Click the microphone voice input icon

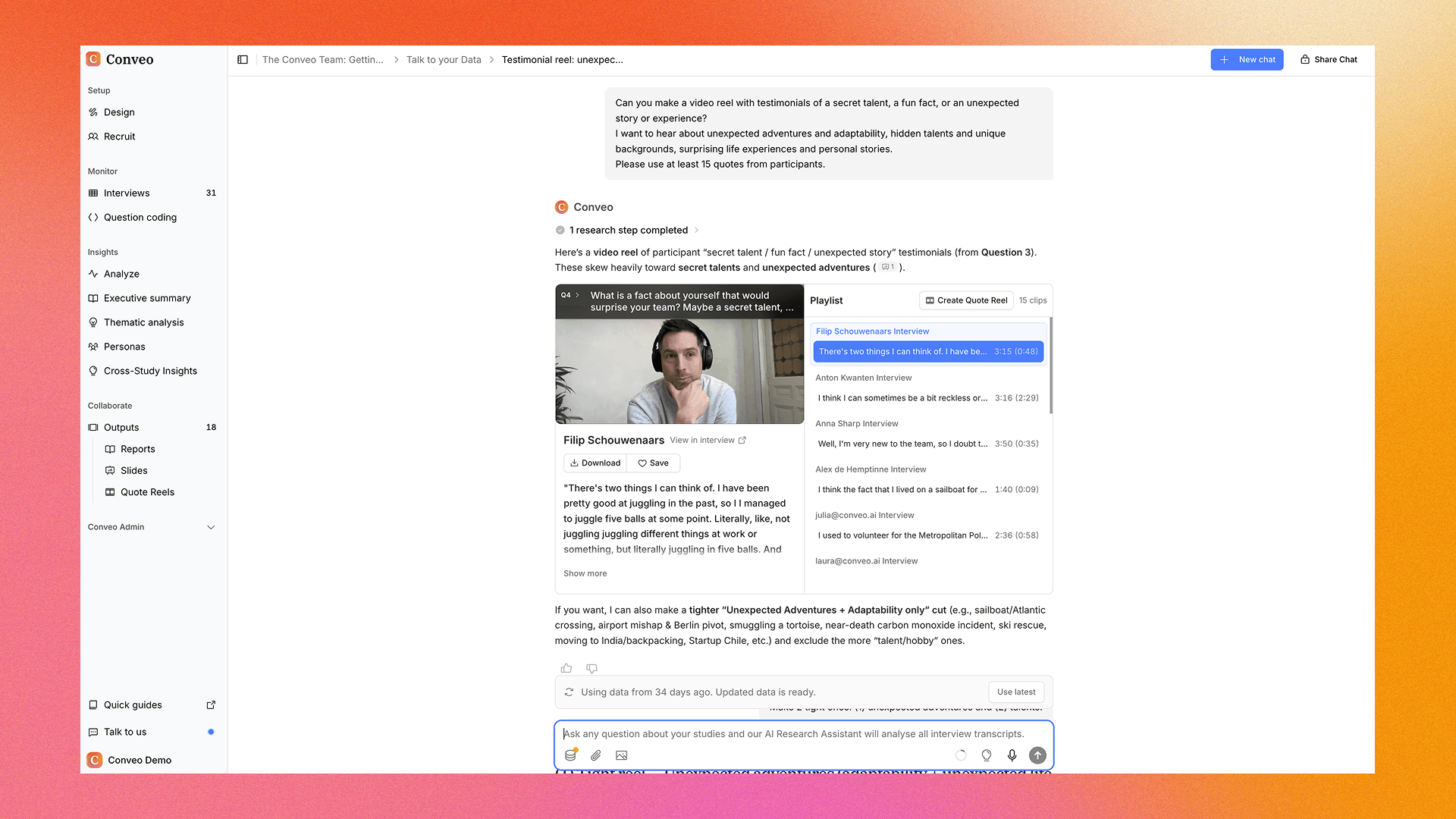pyautogui.click(x=1012, y=755)
